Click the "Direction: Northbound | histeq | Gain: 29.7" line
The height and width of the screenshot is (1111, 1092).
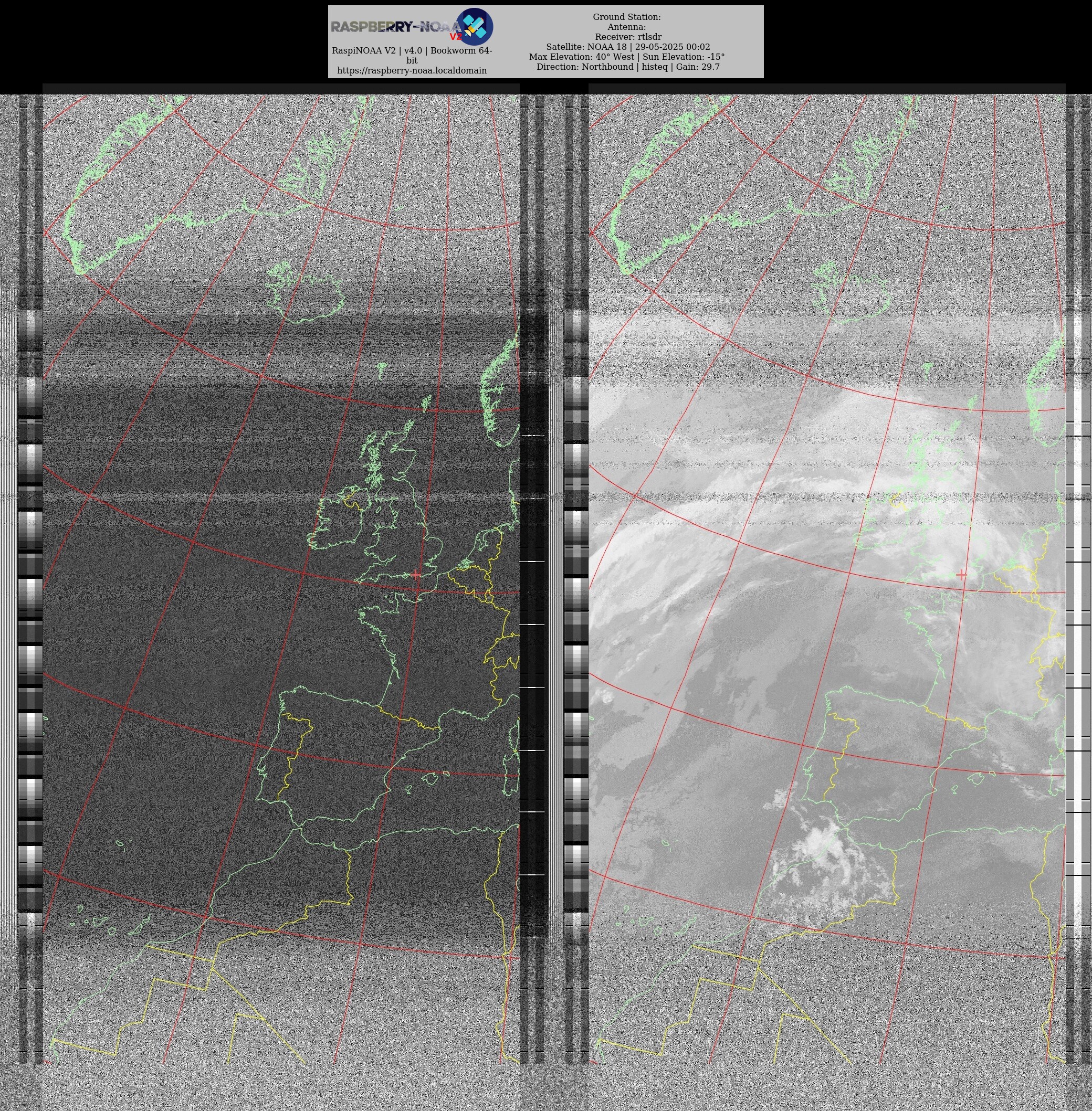point(628,67)
